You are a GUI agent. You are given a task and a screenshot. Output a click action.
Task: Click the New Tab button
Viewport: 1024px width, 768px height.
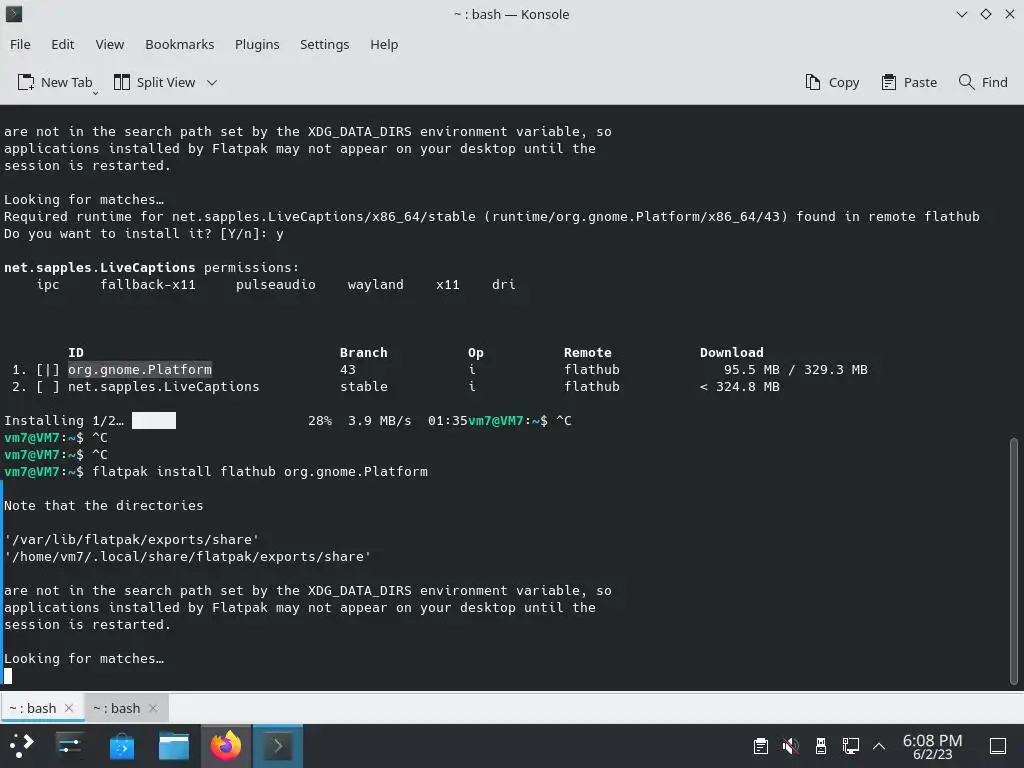pos(55,82)
